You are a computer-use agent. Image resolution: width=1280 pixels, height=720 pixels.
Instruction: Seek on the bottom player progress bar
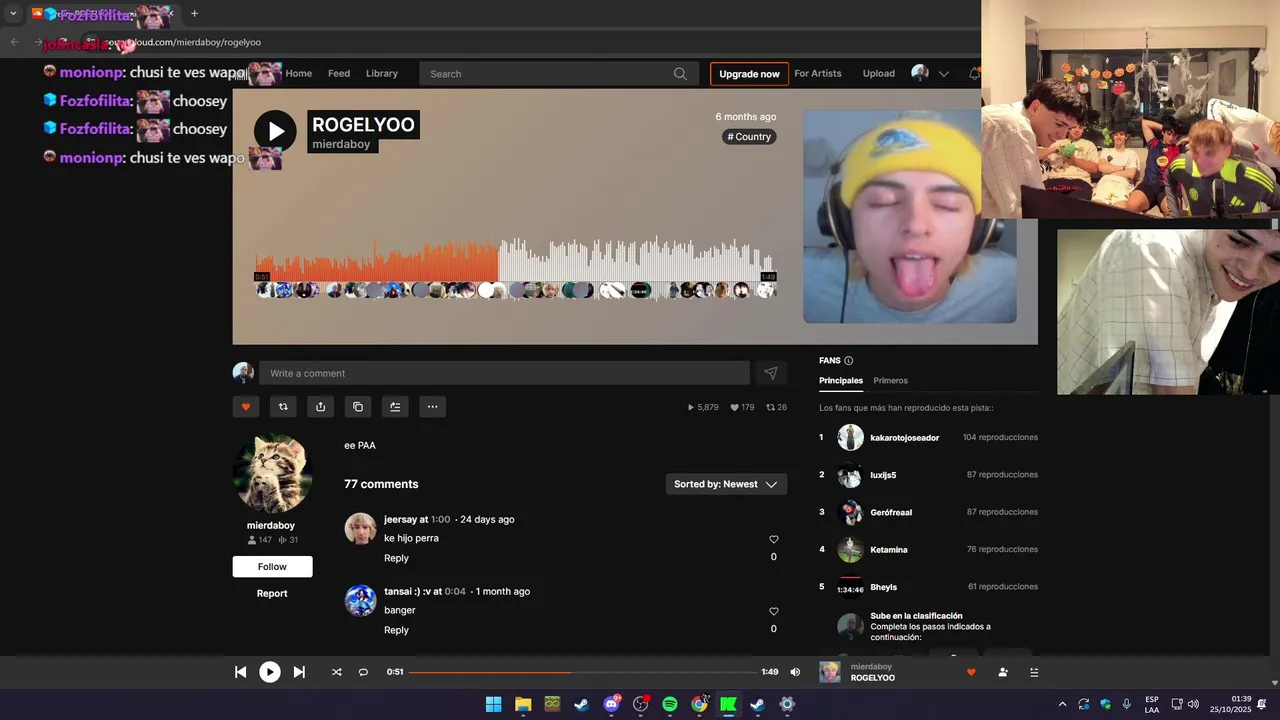click(582, 672)
